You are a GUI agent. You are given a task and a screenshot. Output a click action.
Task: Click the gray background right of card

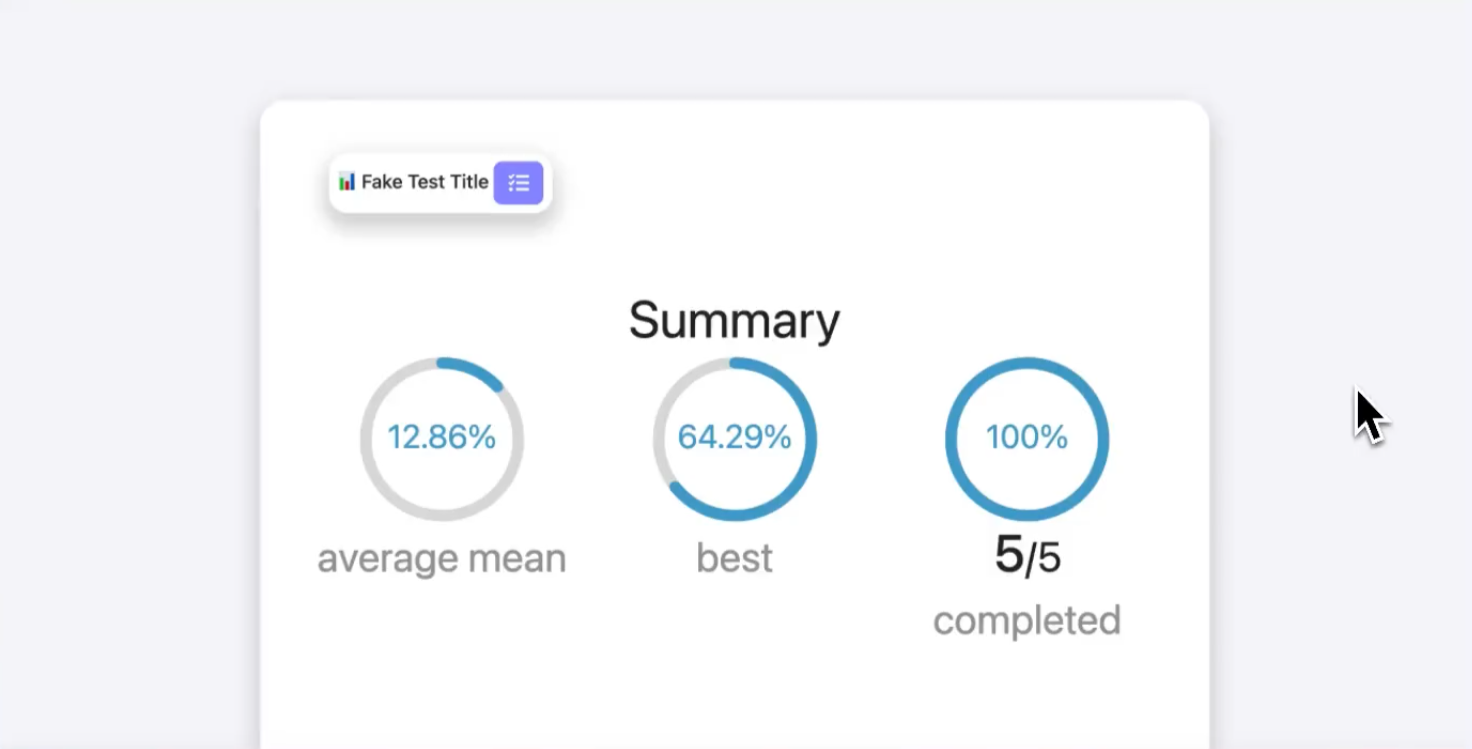(x=1340, y=250)
